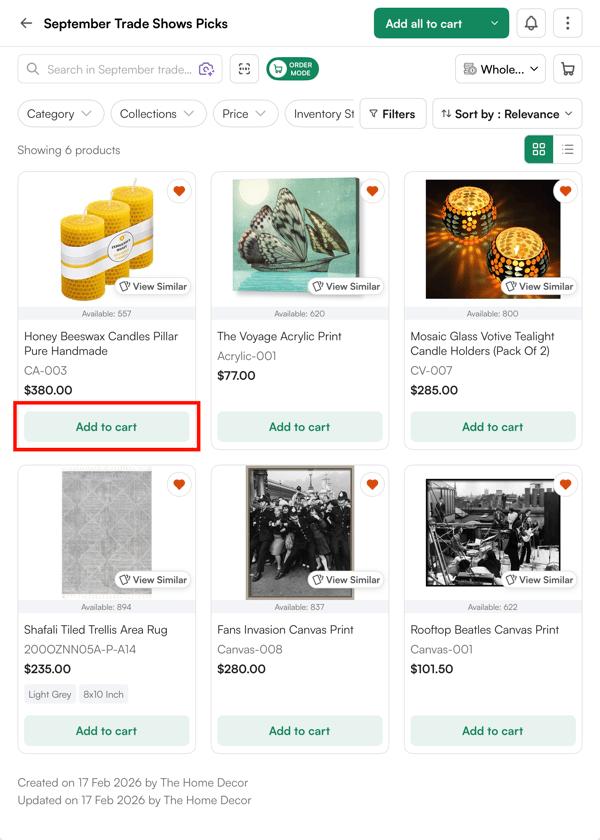This screenshot has width=600, height=840.
Task: Switch to list view layout
Action: 565,149
